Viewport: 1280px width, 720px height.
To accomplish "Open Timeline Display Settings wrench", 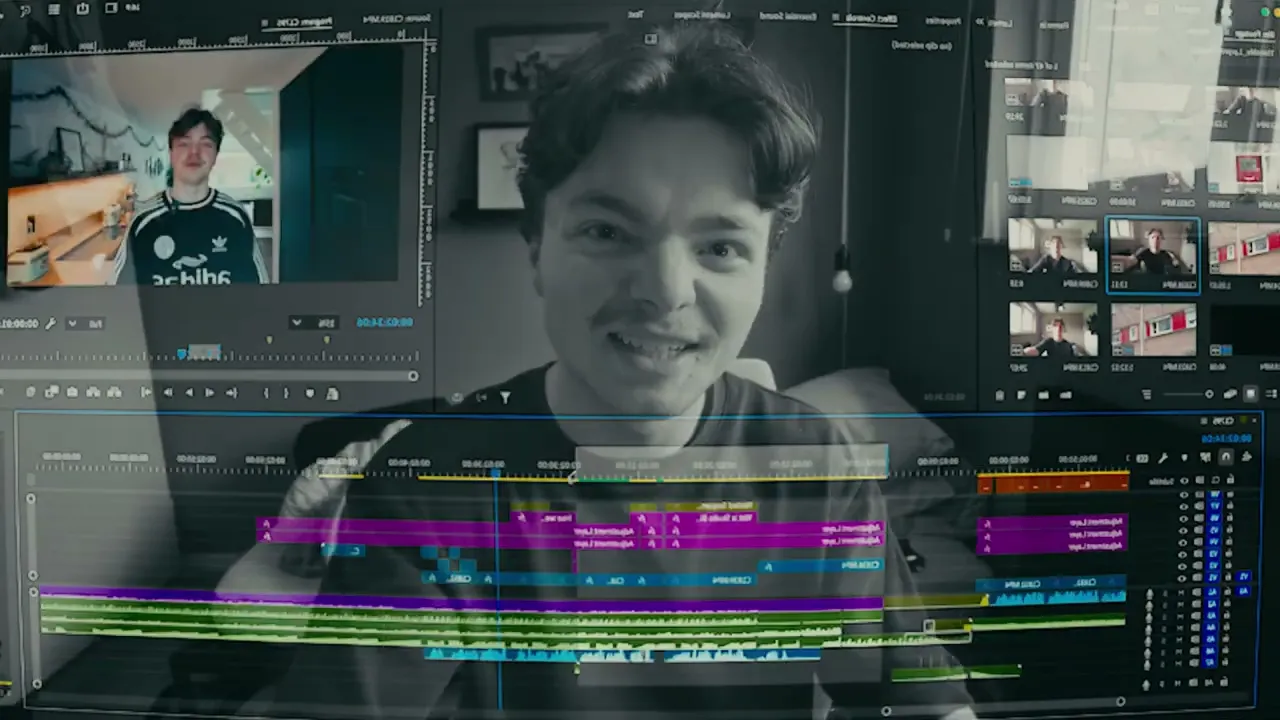I will (x=1163, y=457).
